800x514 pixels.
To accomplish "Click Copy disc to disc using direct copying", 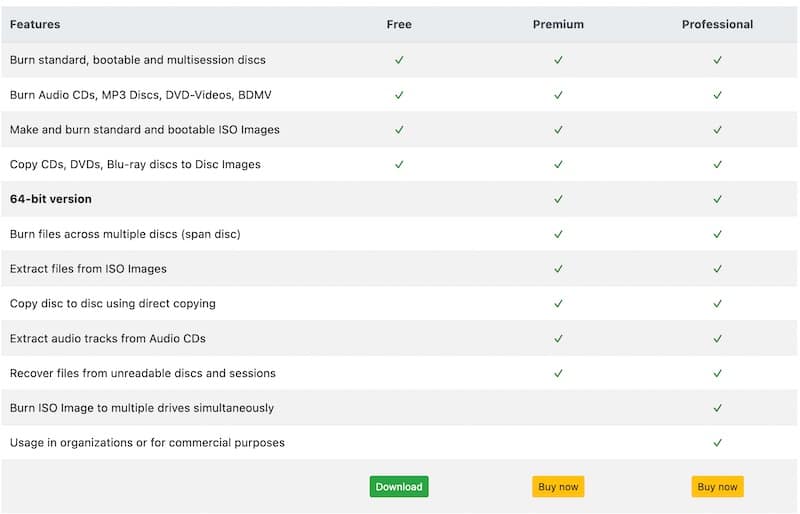I will (x=112, y=303).
